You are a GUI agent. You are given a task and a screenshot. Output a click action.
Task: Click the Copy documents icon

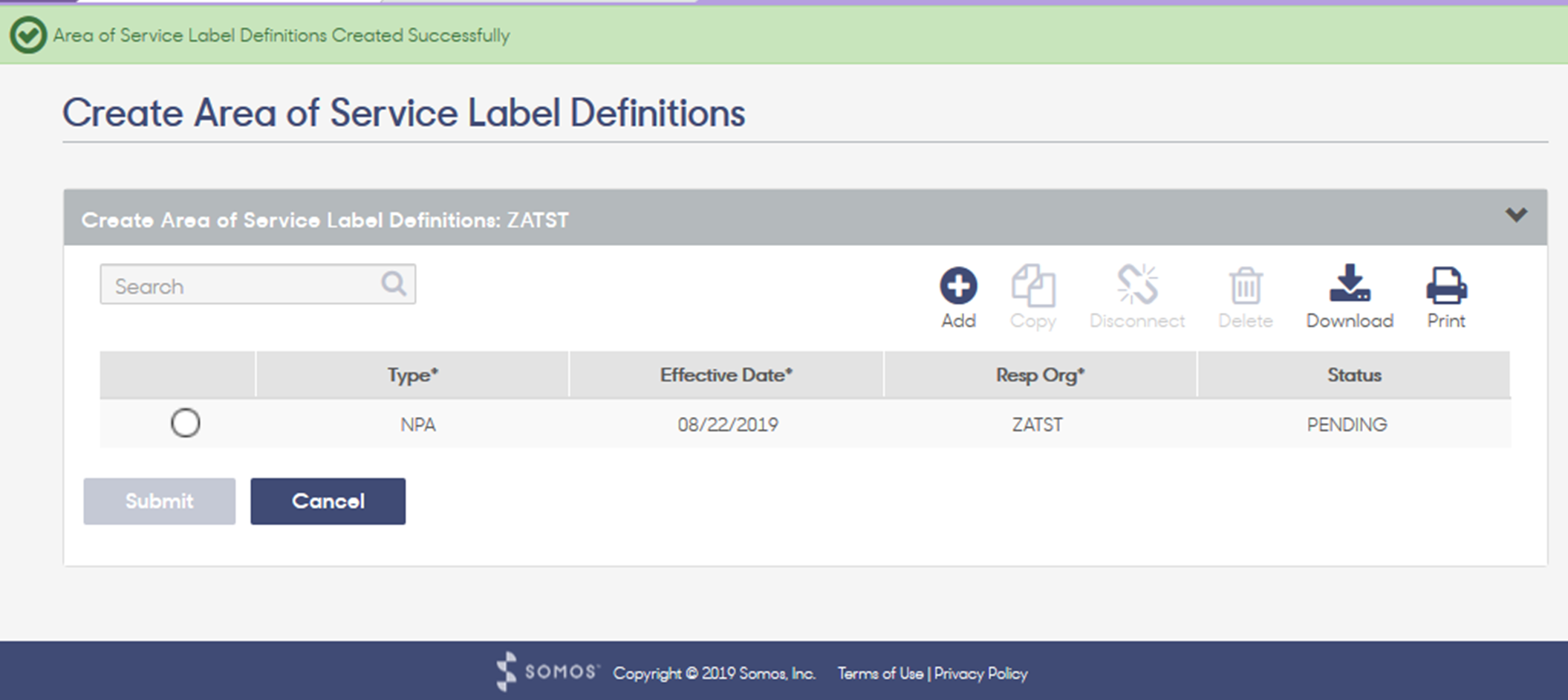1033,285
